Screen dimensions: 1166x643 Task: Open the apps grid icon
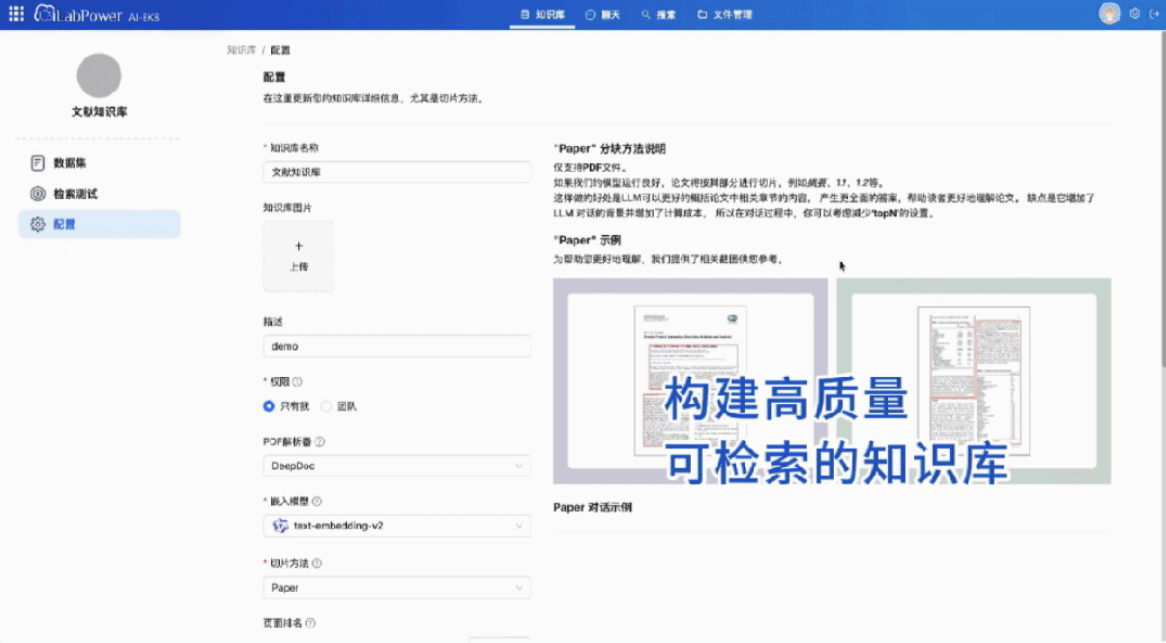pyautogui.click(x=16, y=13)
